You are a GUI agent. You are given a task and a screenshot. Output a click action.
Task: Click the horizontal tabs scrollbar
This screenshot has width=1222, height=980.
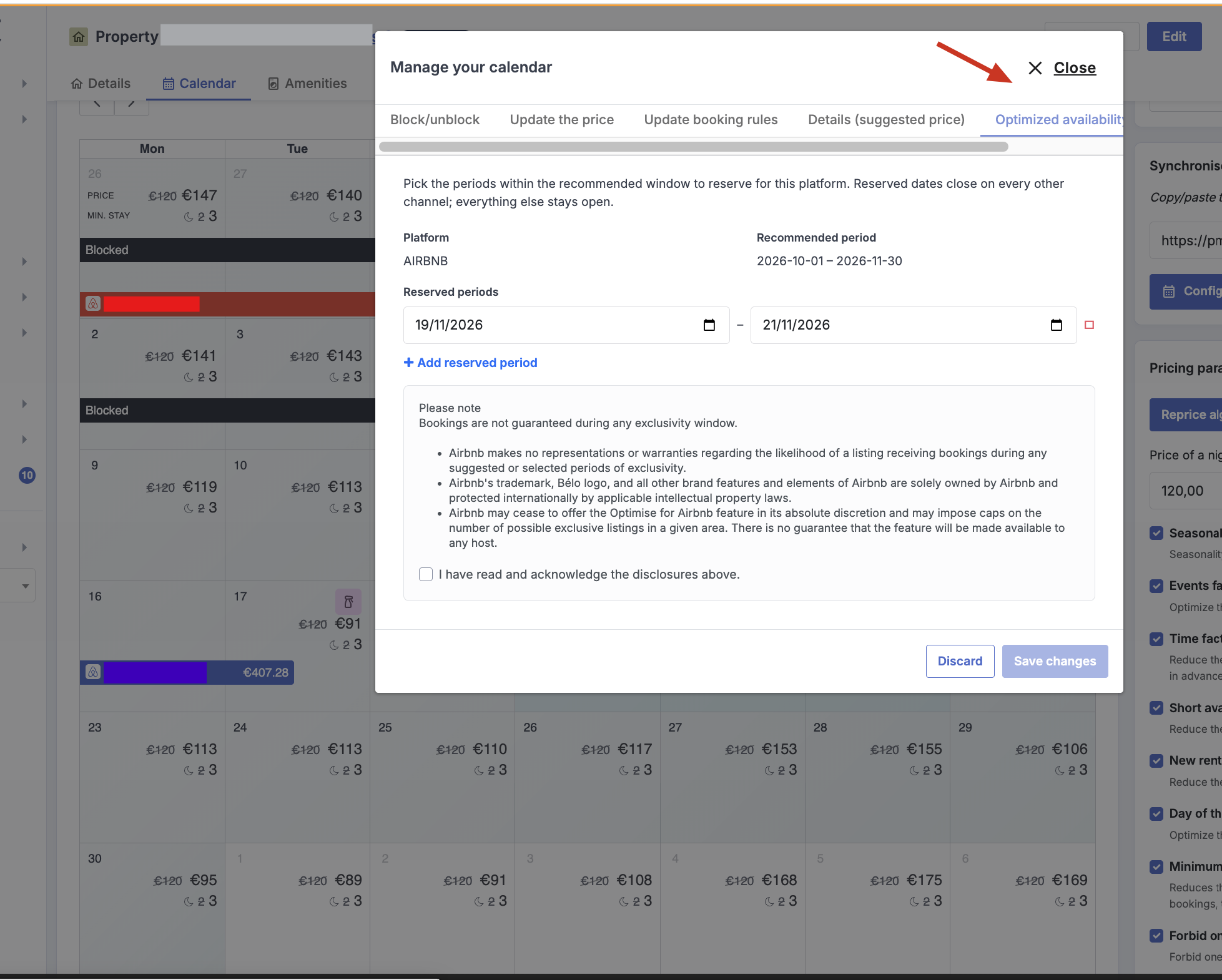click(693, 147)
